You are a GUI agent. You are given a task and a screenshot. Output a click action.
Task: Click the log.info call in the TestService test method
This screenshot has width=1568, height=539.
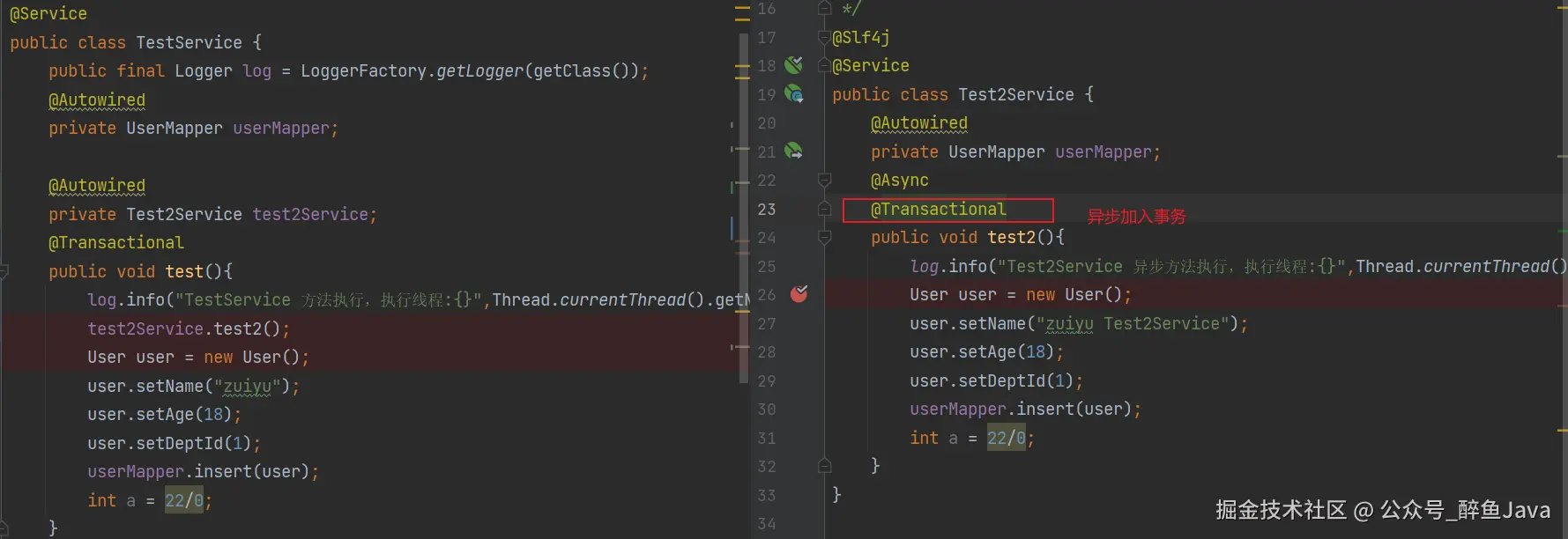[x=126, y=299]
